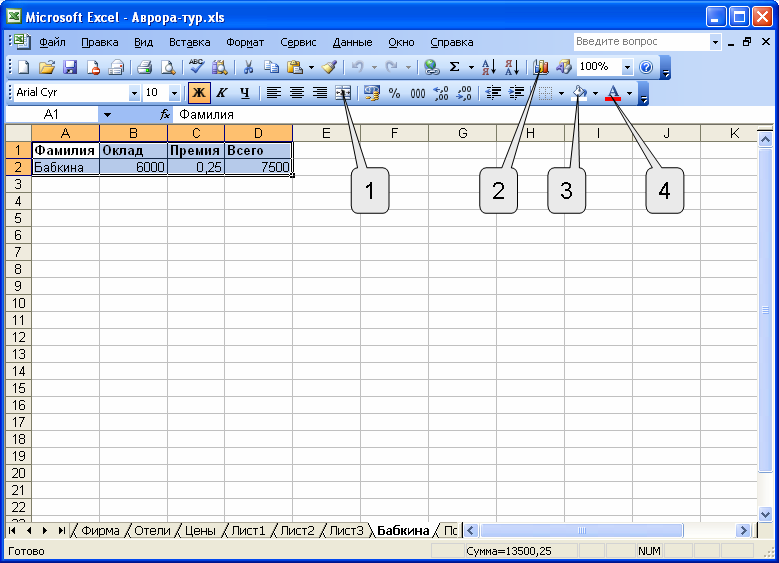Apply percent style with the % icon
This screenshot has width=779, height=563.
tap(394, 92)
